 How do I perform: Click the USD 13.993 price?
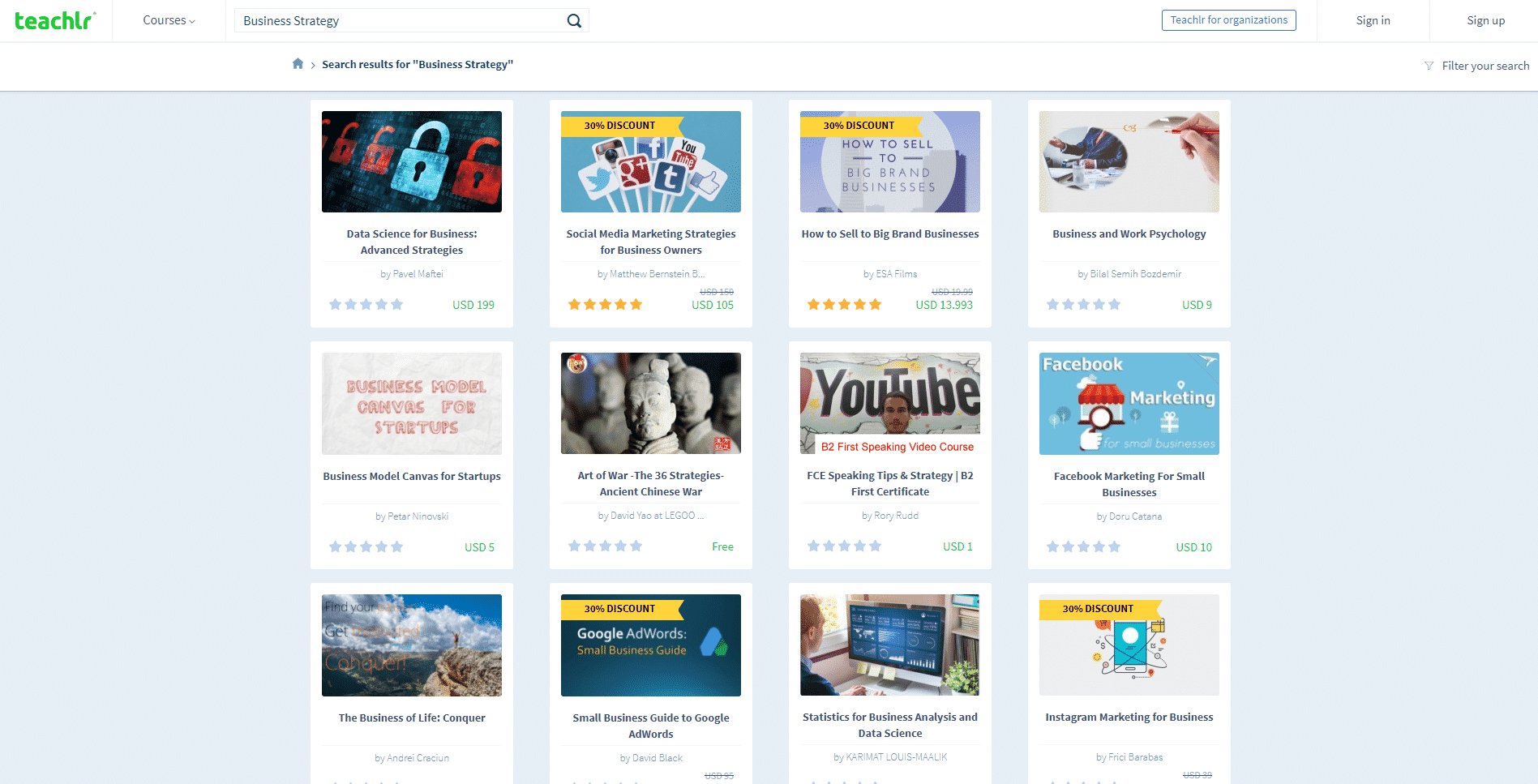945,305
